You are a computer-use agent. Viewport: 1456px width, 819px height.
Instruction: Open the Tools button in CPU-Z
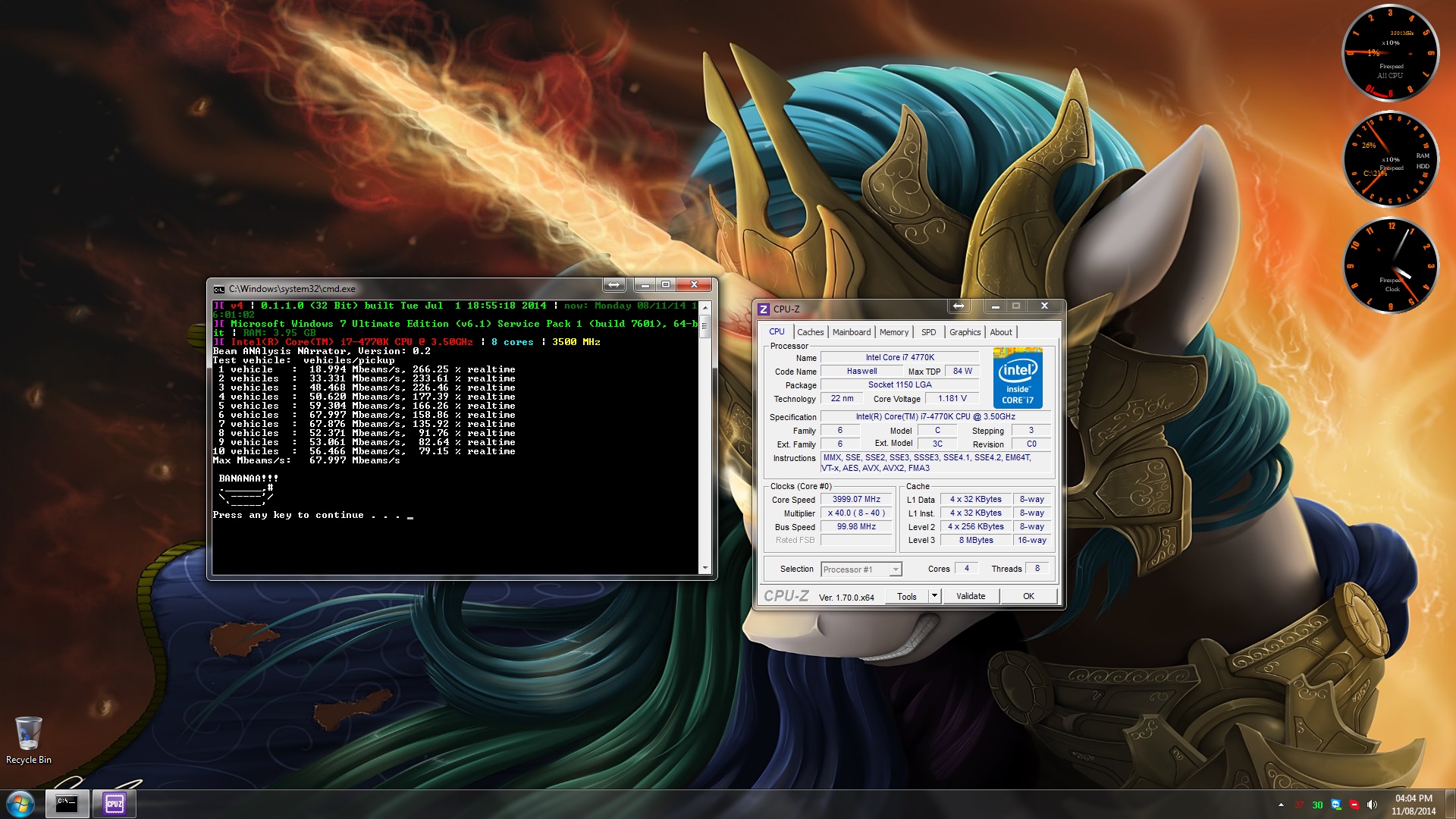[907, 596]
